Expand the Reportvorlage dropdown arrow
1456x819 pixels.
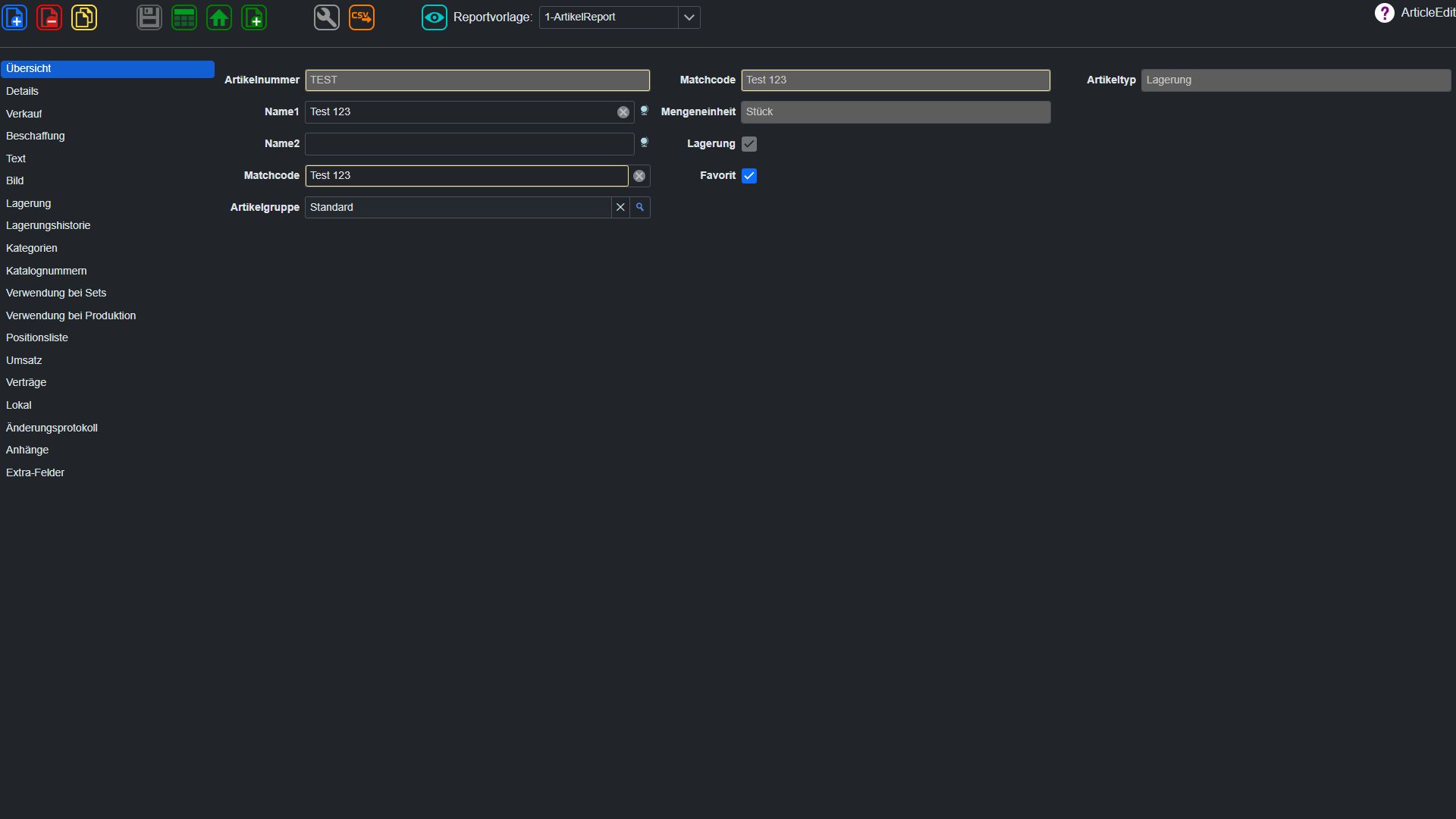pyautogui.click(x=689, y=17)
